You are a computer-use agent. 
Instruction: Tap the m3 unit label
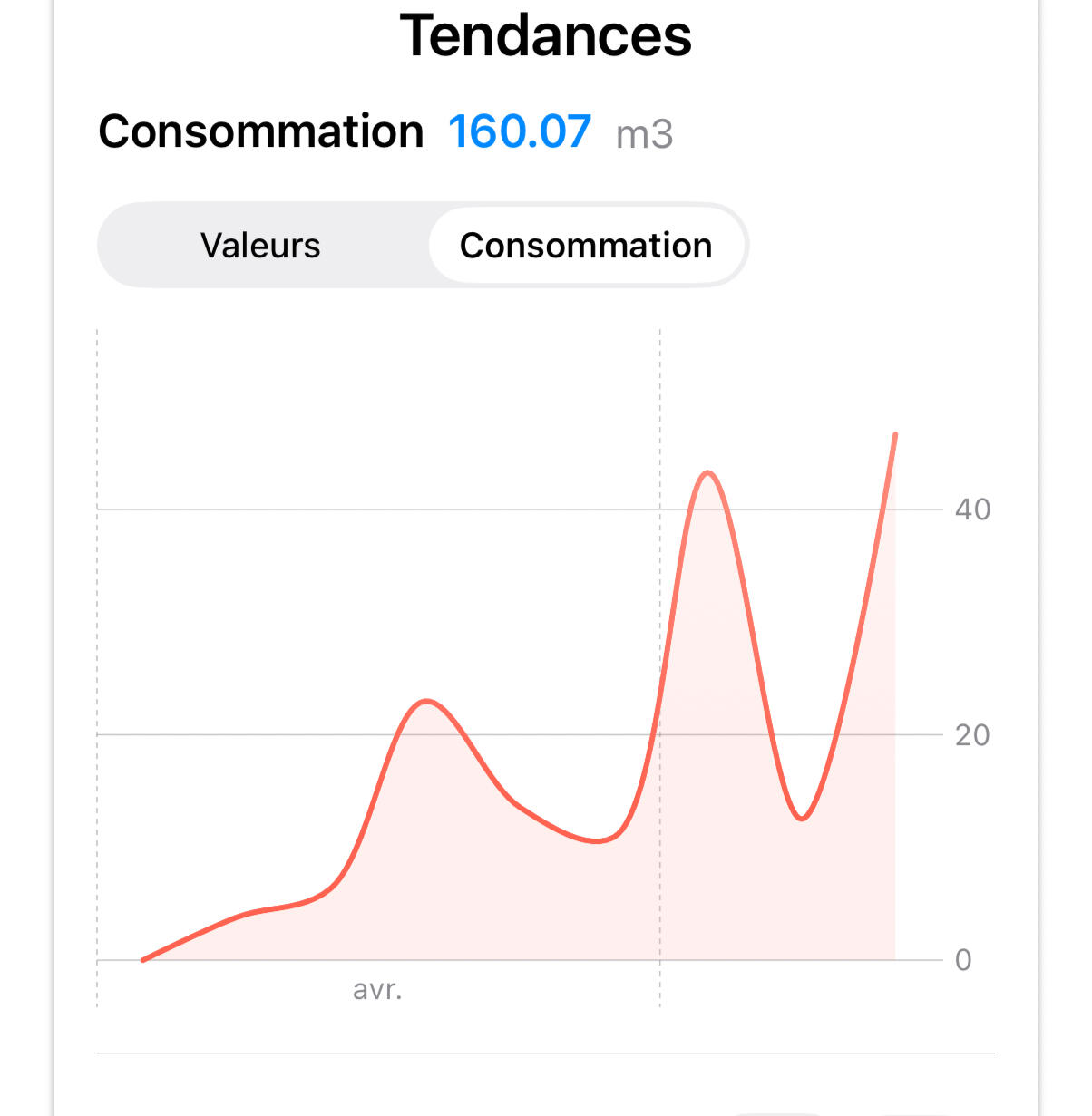tap(644, 135)
